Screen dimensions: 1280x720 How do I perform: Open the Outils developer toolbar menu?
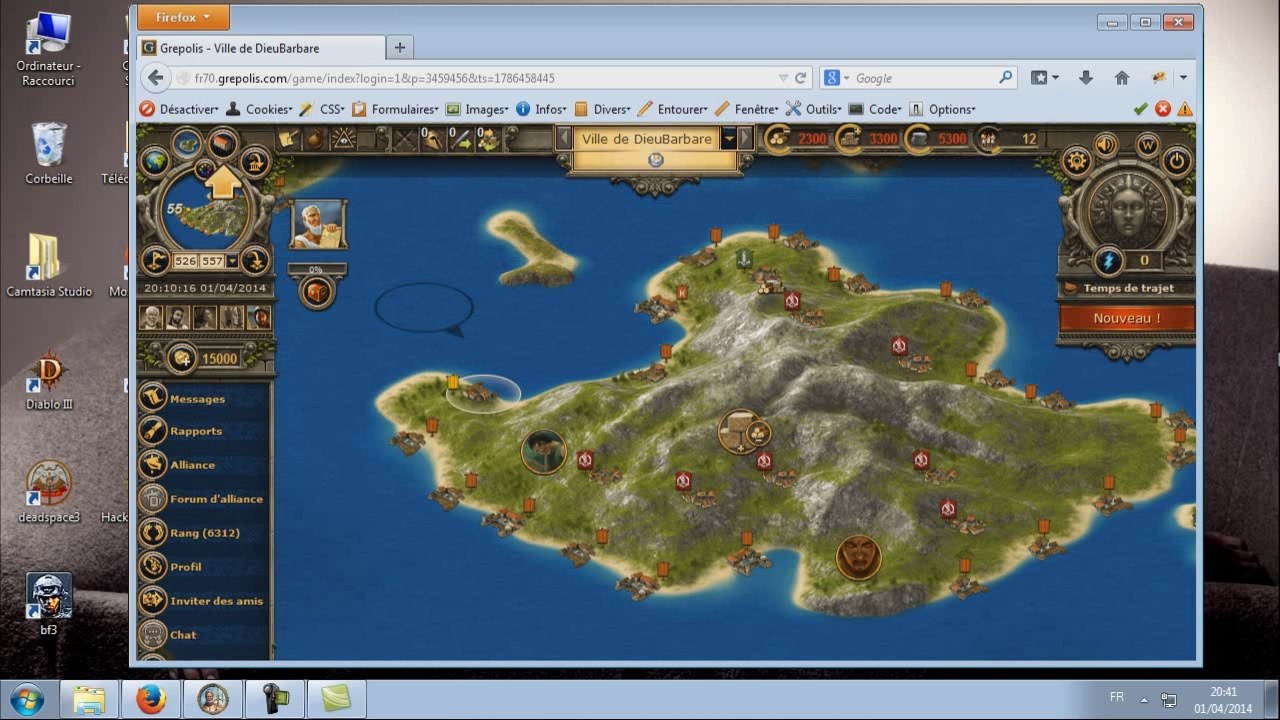(x=814, y=109)
